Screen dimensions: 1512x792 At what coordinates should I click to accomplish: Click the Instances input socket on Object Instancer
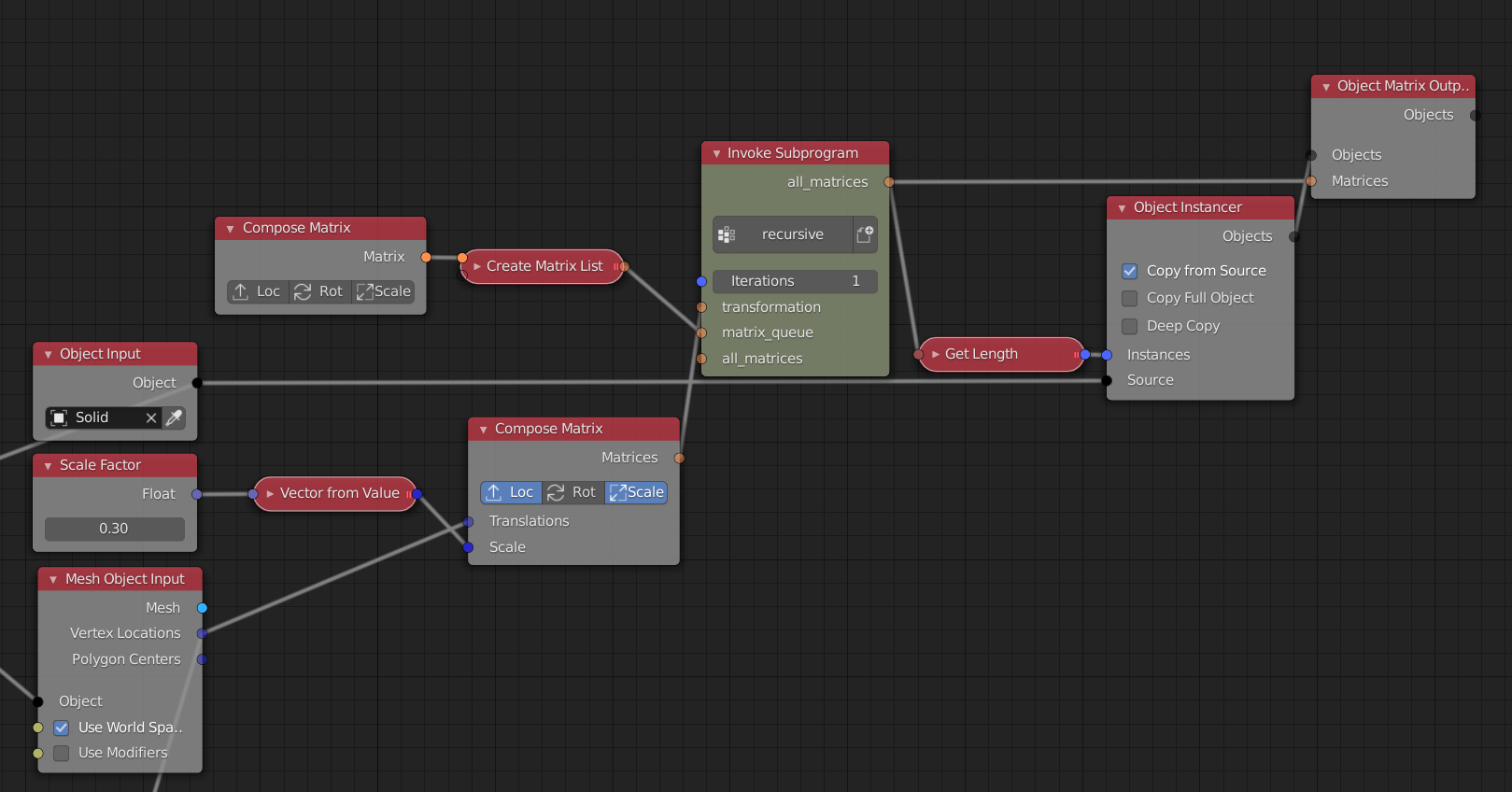click(1107, 355)
